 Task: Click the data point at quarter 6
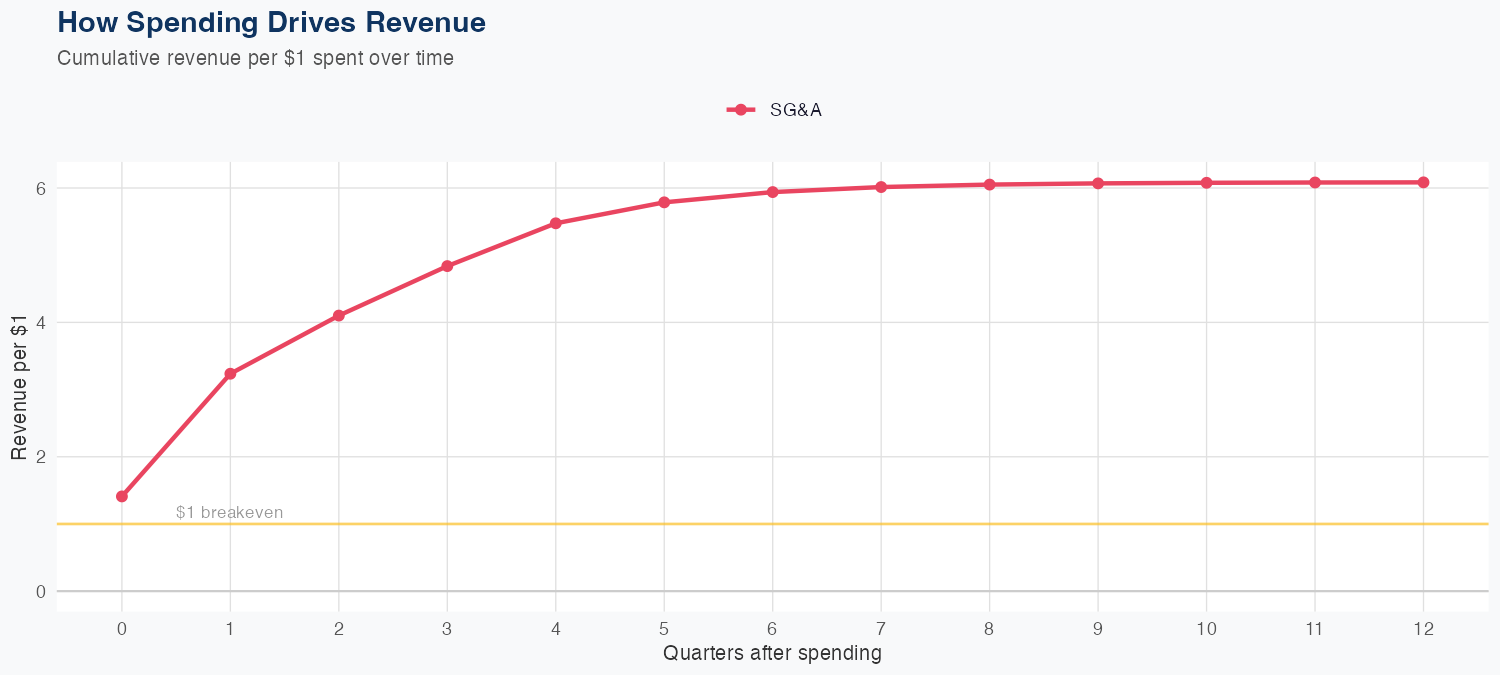772,192
